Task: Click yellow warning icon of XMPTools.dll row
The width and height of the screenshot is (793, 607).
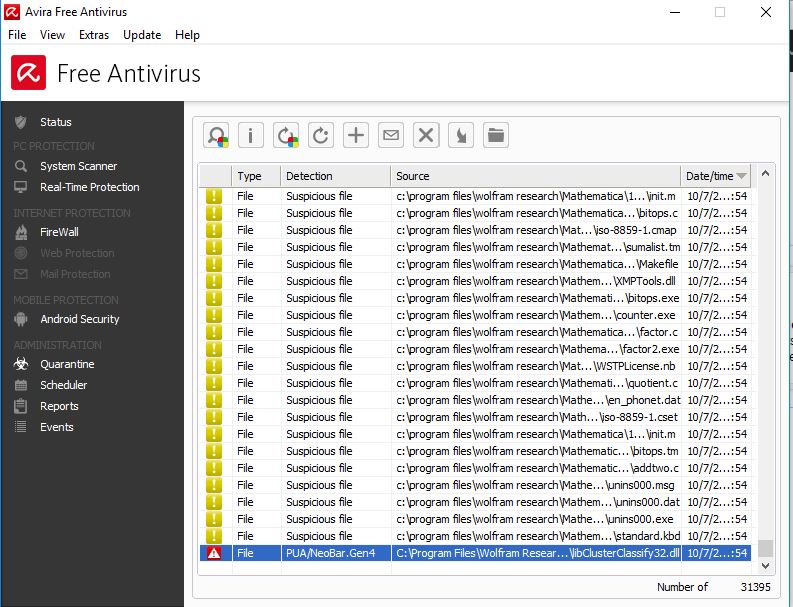Action: tap(214, 281)
